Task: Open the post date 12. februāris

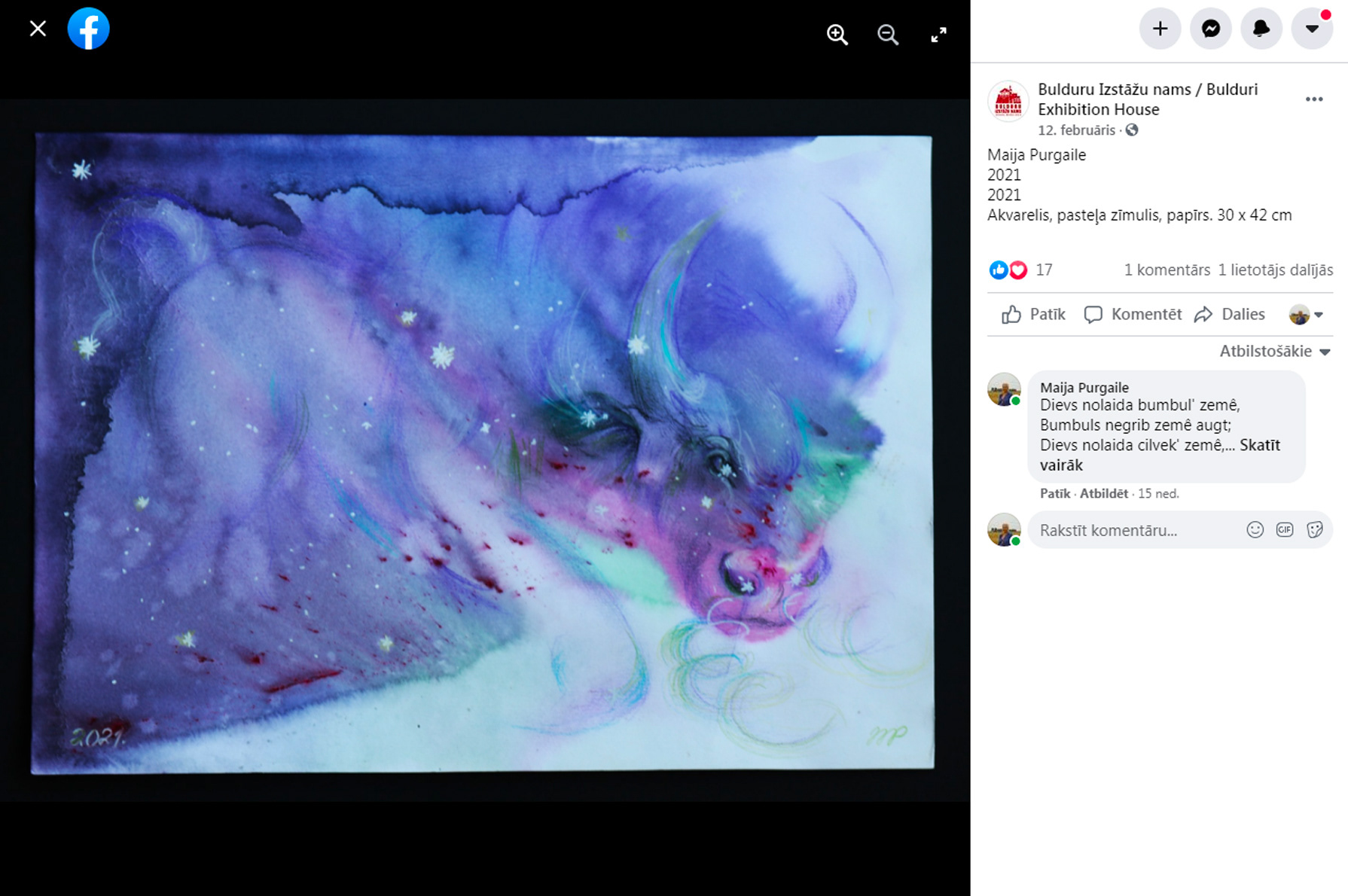Action: pyautogui.click(x=1076, y=130)
